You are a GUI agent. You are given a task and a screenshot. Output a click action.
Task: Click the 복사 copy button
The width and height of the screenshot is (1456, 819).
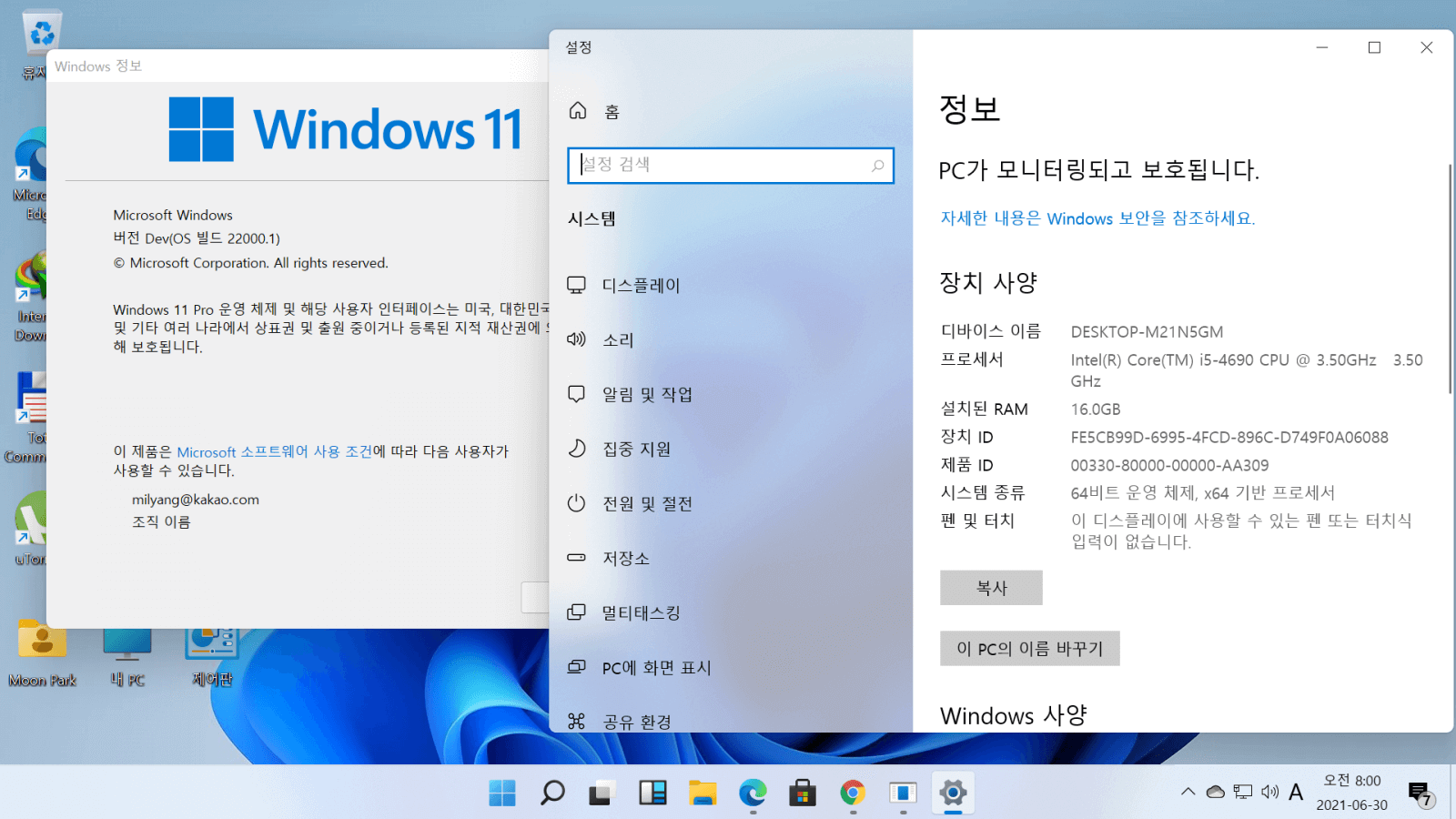[x=991, y=588]
